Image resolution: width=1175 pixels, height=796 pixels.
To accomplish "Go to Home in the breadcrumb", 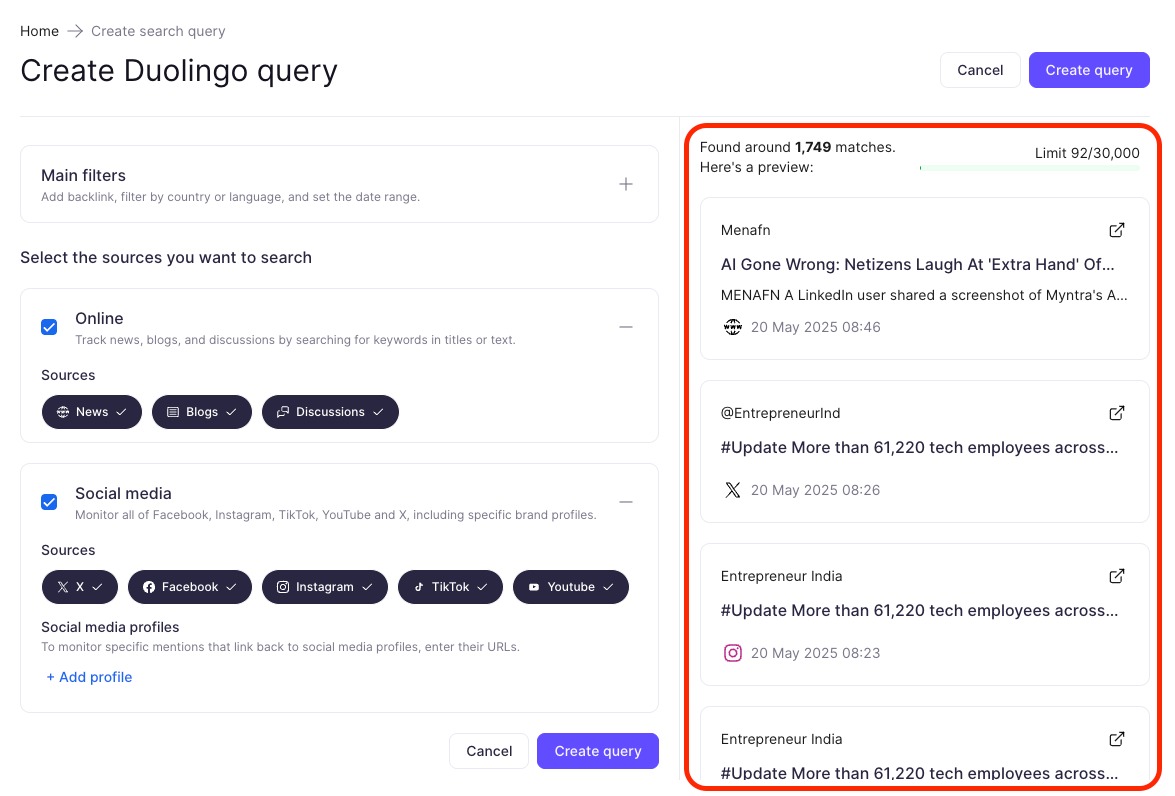I will point(39,31).
